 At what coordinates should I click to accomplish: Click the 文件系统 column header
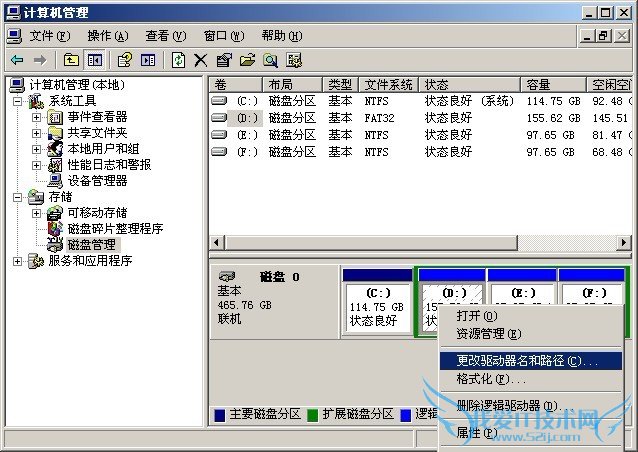[388, 85]
